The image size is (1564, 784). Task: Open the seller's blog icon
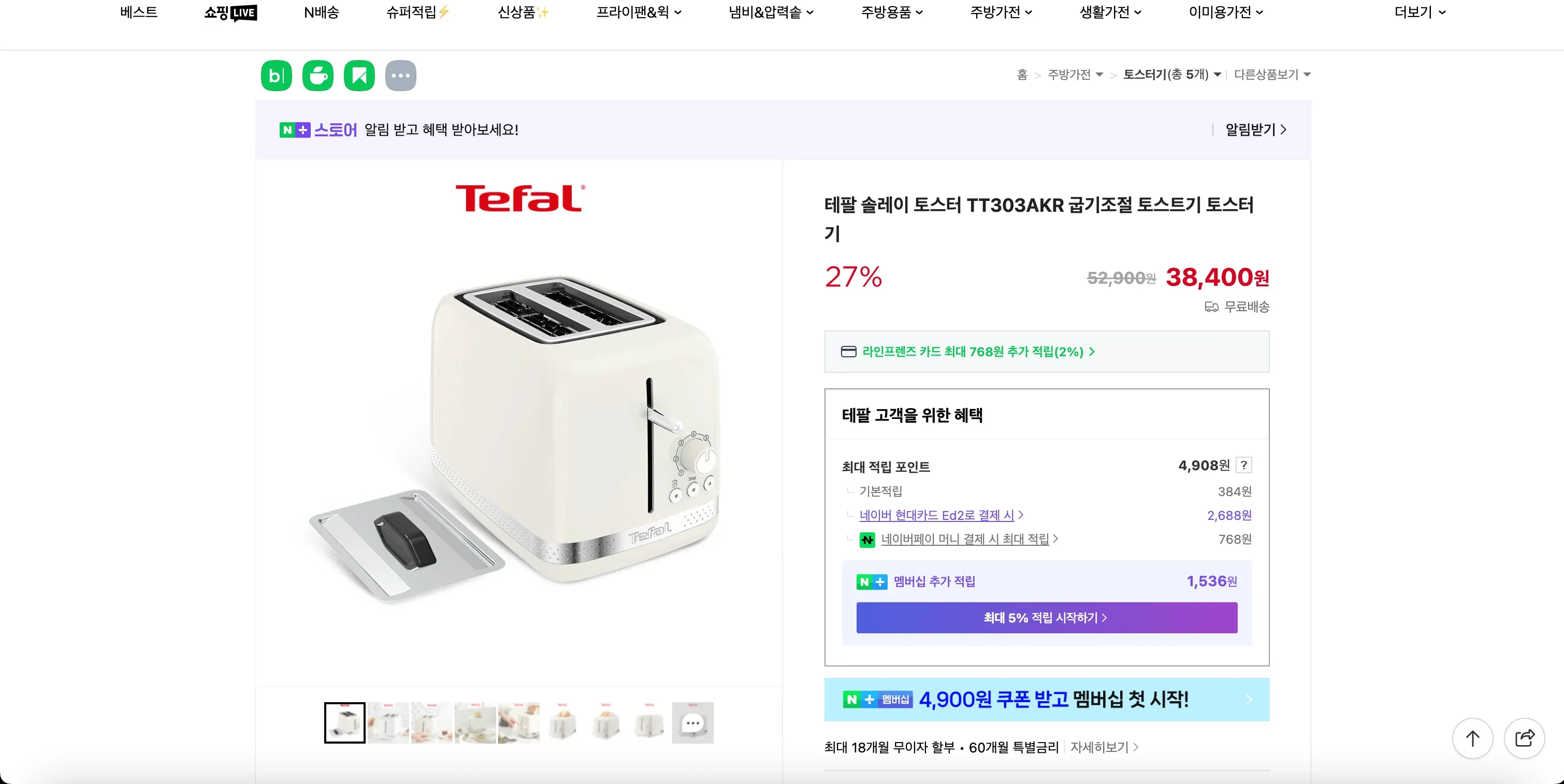276,75
